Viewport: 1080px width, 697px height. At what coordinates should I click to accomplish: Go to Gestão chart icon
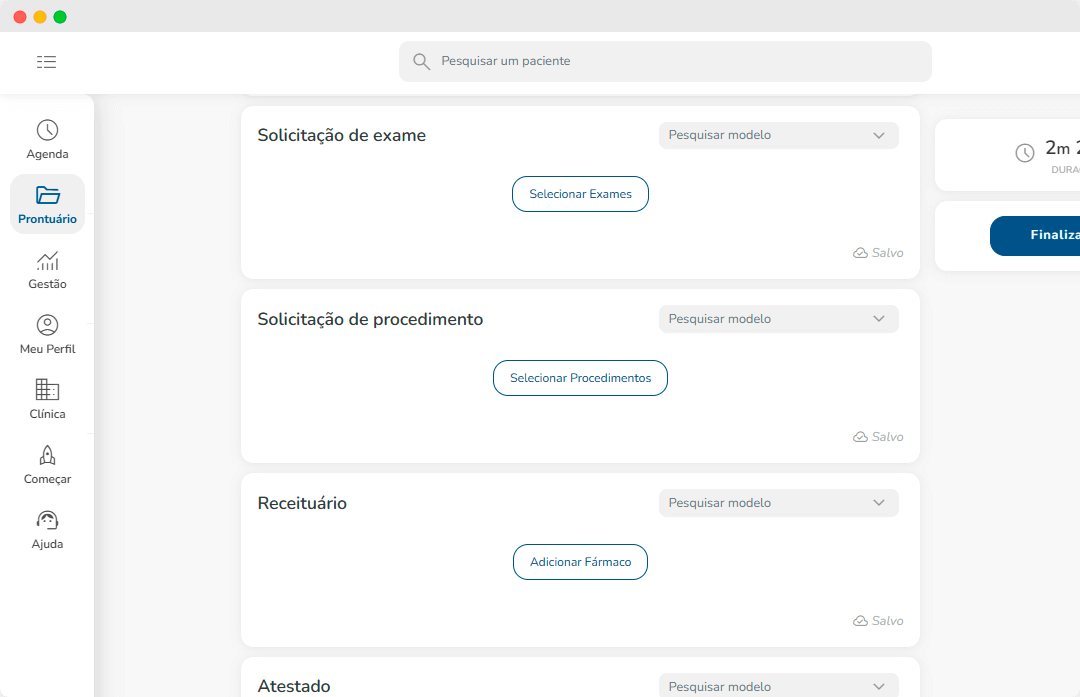47,261
